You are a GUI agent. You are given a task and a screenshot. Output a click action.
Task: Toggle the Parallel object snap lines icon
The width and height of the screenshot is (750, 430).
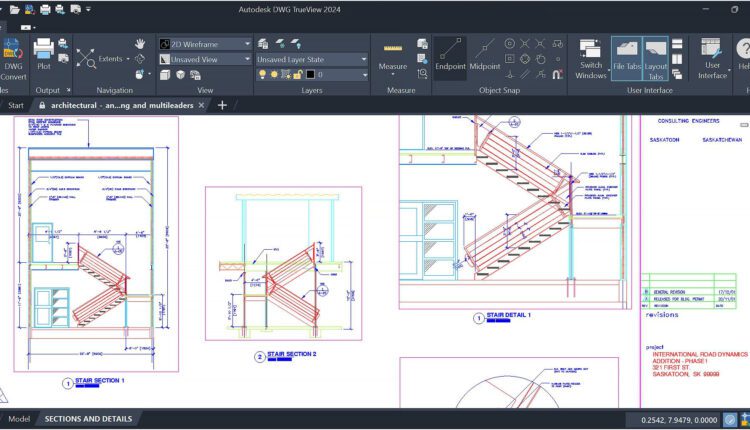coord(525,74)
